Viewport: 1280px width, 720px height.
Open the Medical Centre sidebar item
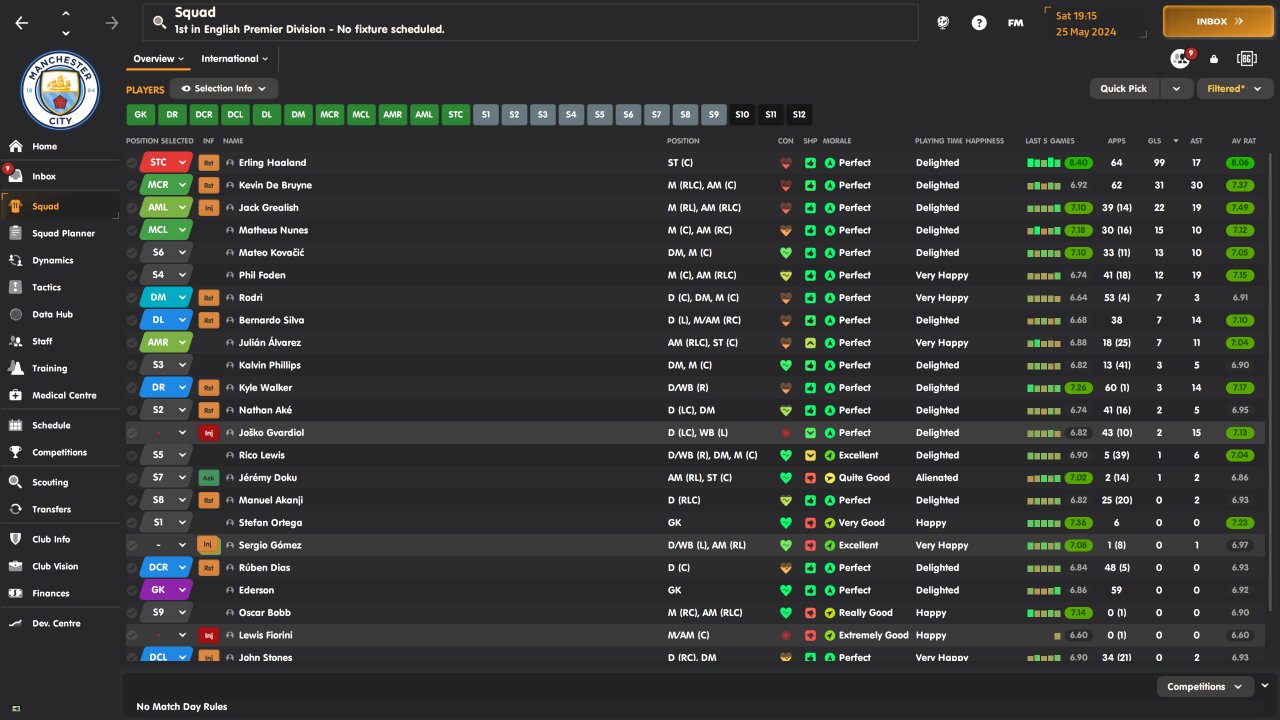pos(64,395)
